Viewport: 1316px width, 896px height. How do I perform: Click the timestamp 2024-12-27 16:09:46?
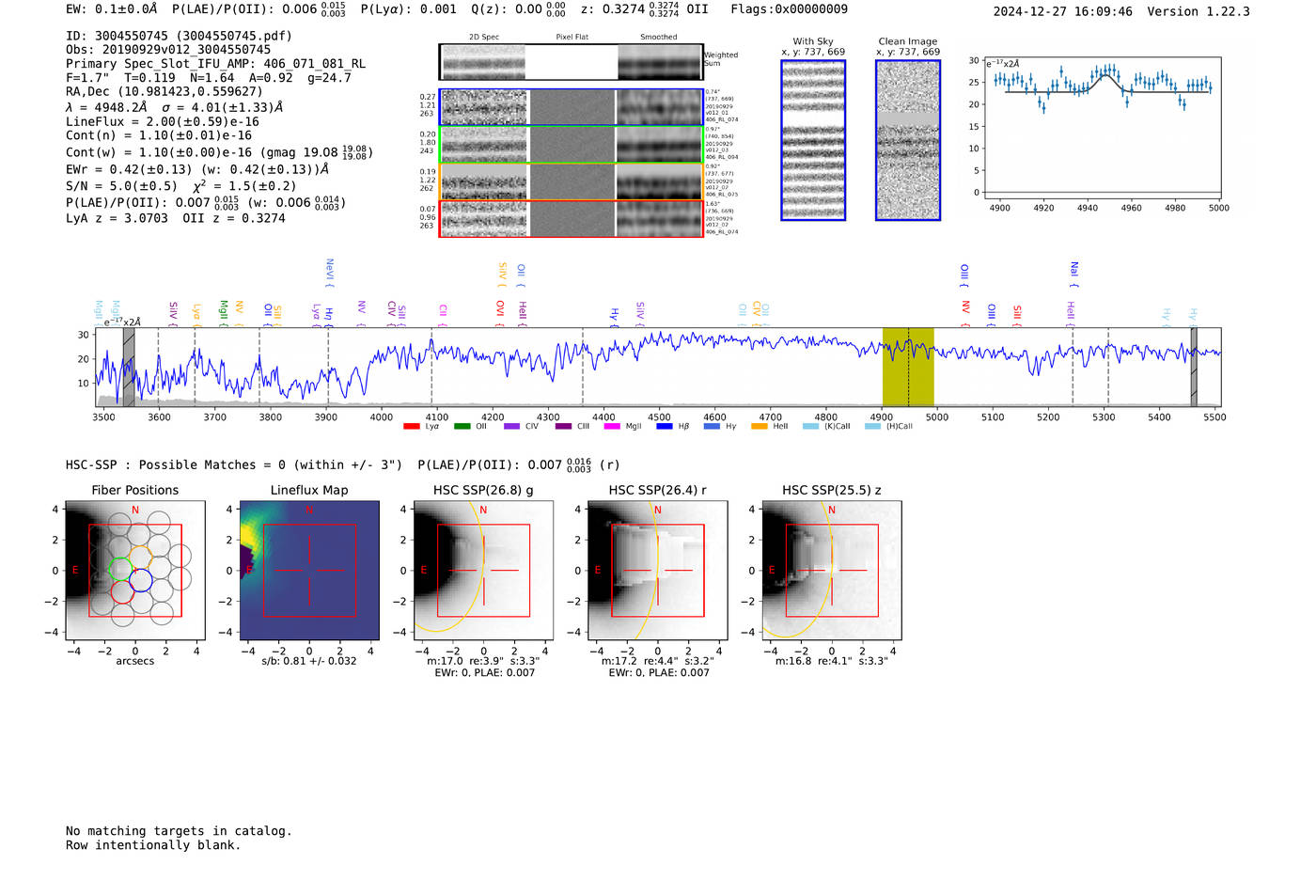[1063, 12]
